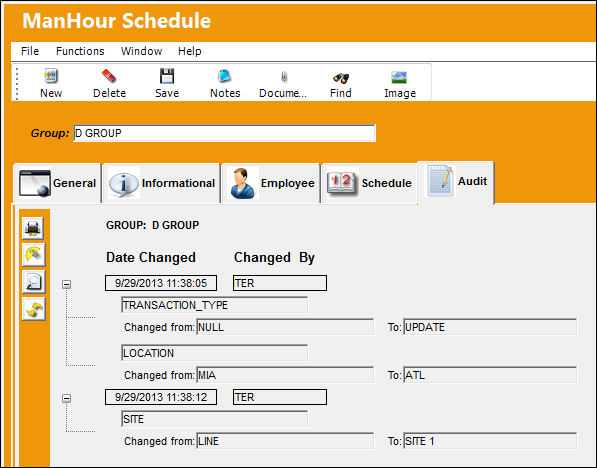Click the TER field beside 11:38:12

click(280, 397)
